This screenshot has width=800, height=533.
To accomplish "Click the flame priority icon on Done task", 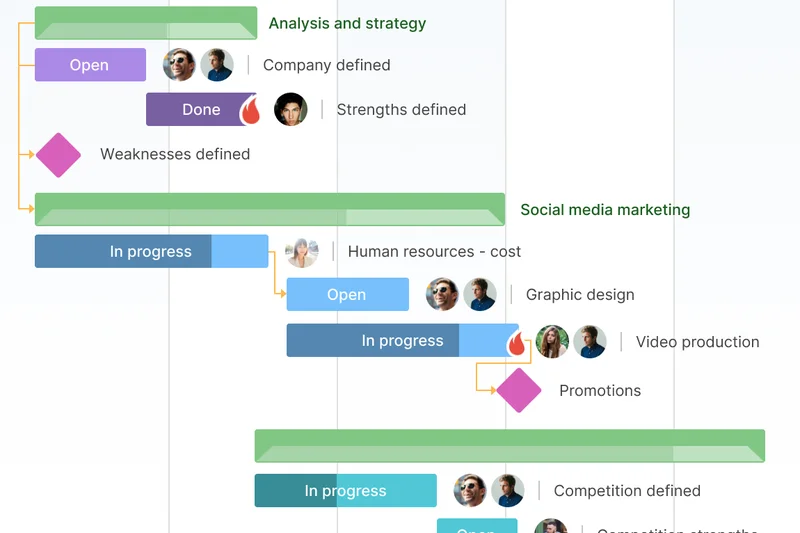I will coord(250,110).
